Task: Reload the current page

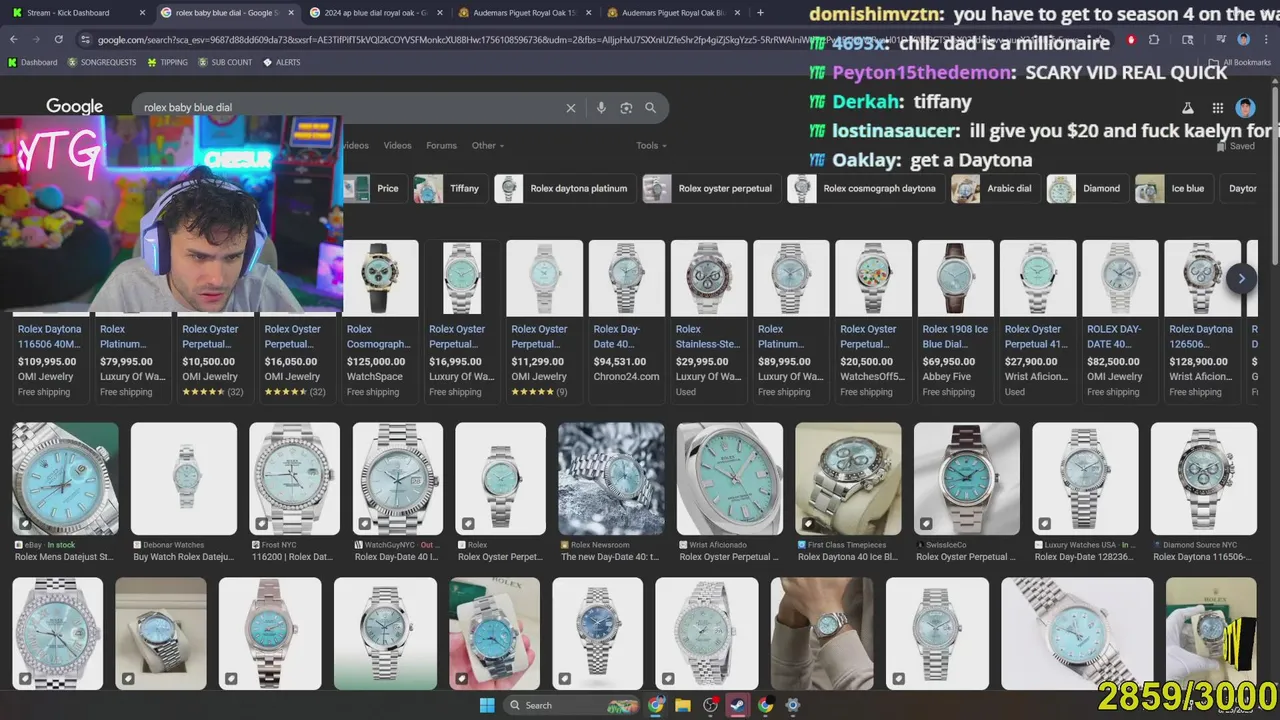Action: (x=58, y=39)
